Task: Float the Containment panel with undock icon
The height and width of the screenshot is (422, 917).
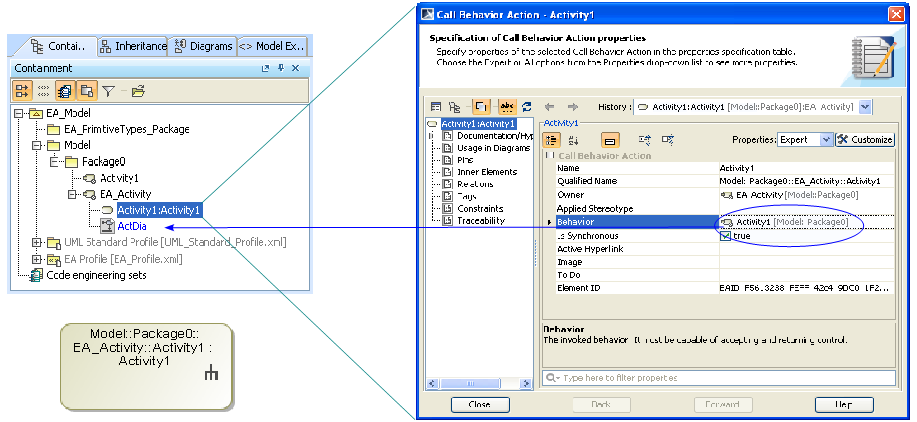Action: click(266, 68)
